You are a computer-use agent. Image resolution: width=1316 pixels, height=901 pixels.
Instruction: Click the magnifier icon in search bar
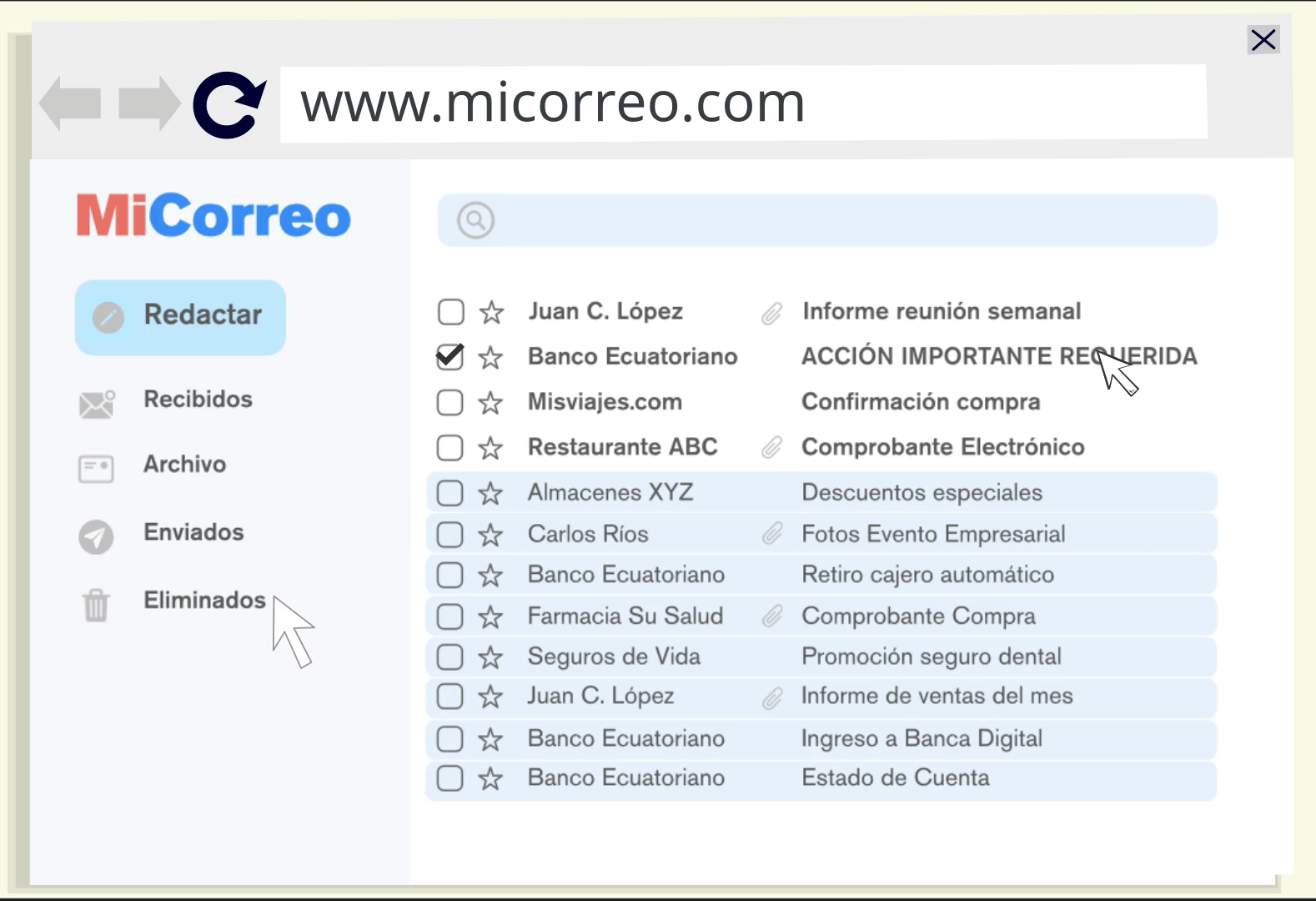475,220
